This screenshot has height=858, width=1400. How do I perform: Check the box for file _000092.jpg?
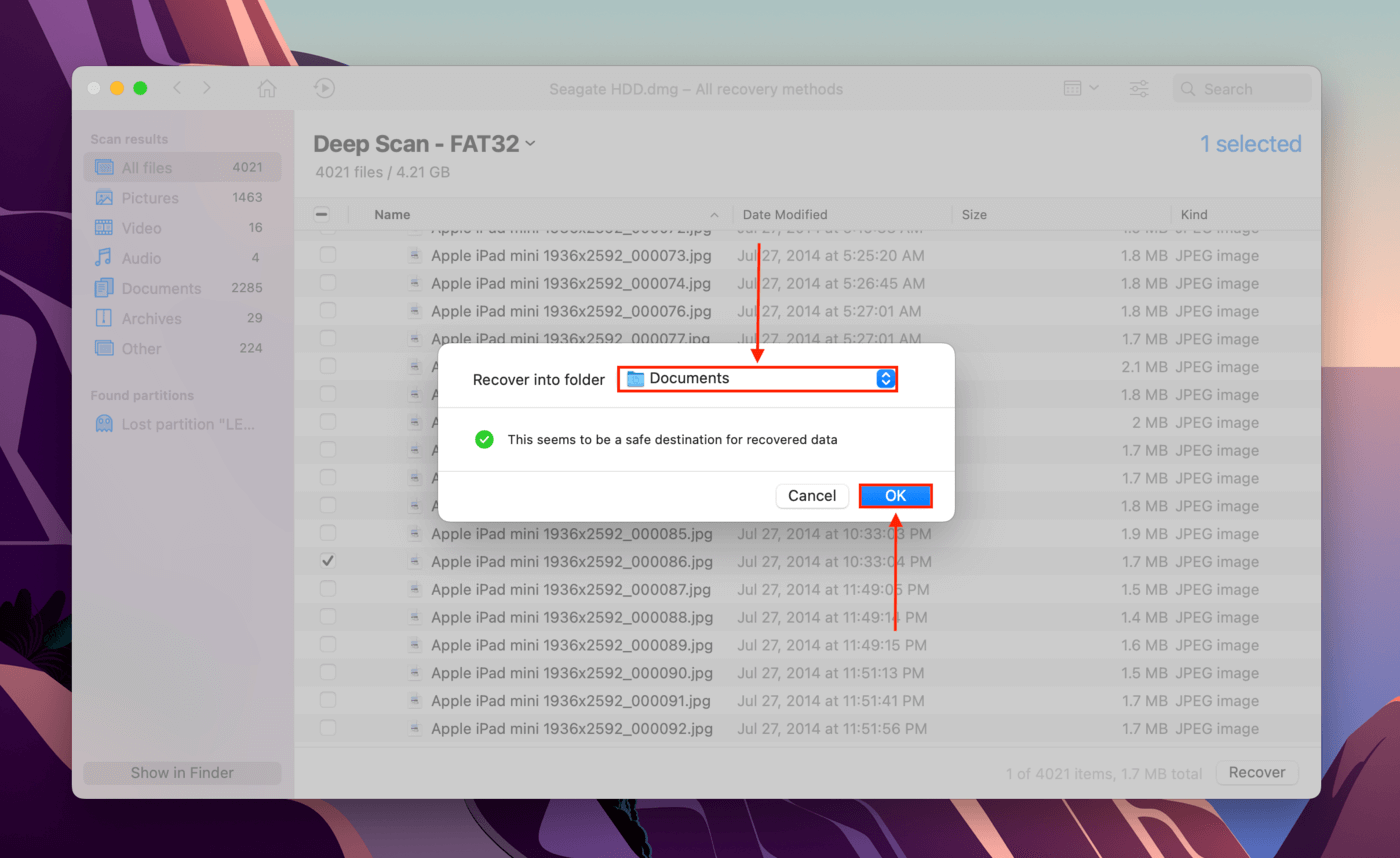[x=328, y=728]
